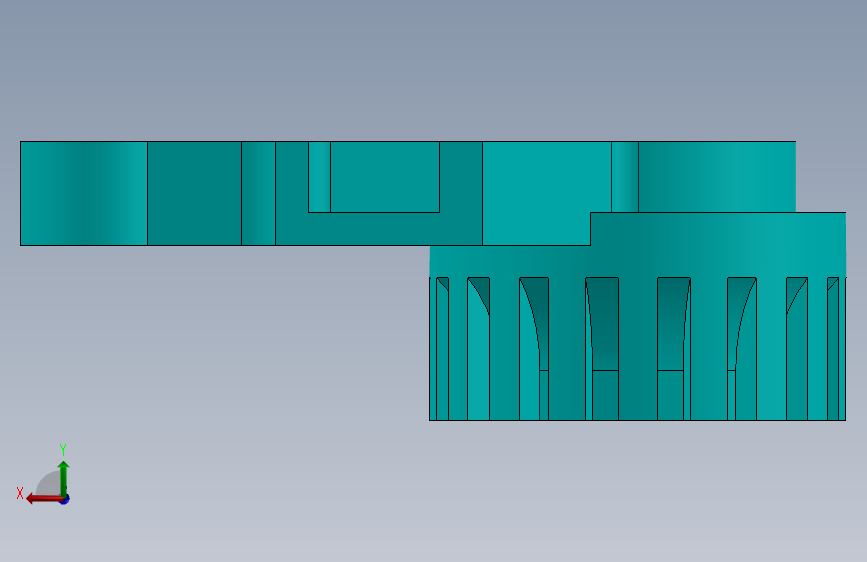Click the red X axis arrow of the triad
Image resolution: width=867 pixels, height=562 pixels.
(44, 499)
